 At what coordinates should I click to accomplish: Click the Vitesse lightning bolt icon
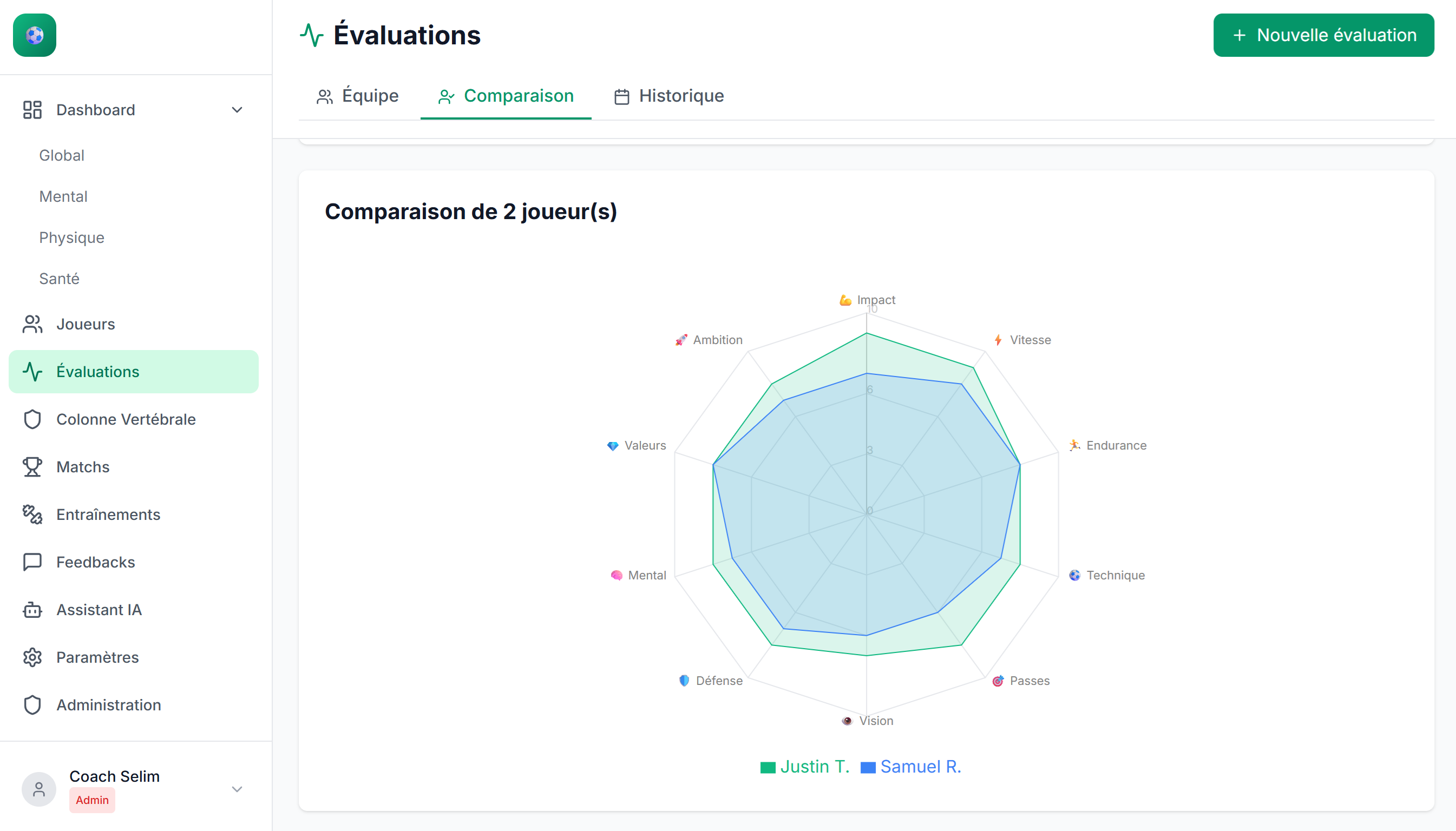[x=998, y=340]
